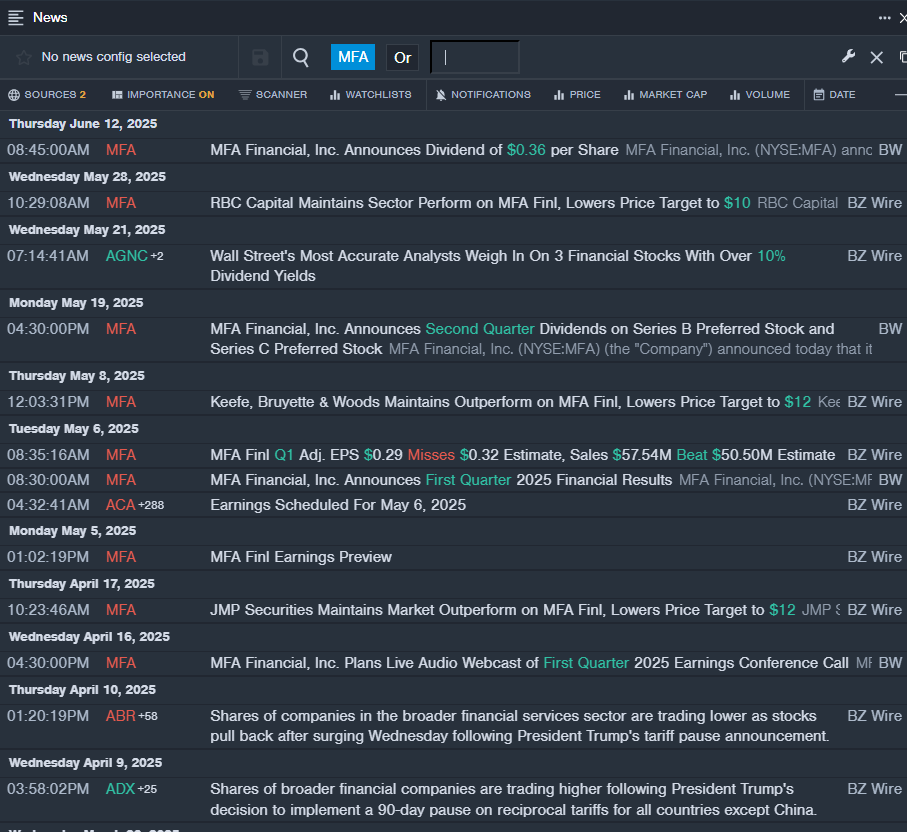Image resolution: width=907 pixels, height=832 pixels.
Task: Click the Wednesday April 9, 2025 date header
Action: tap(86, 763)
